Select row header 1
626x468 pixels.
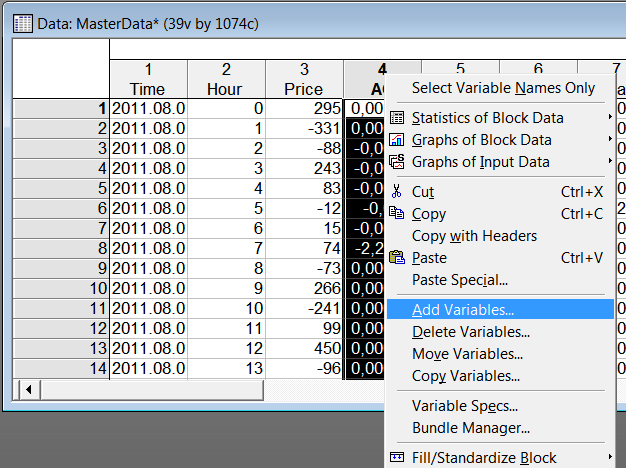coord(61,109)
